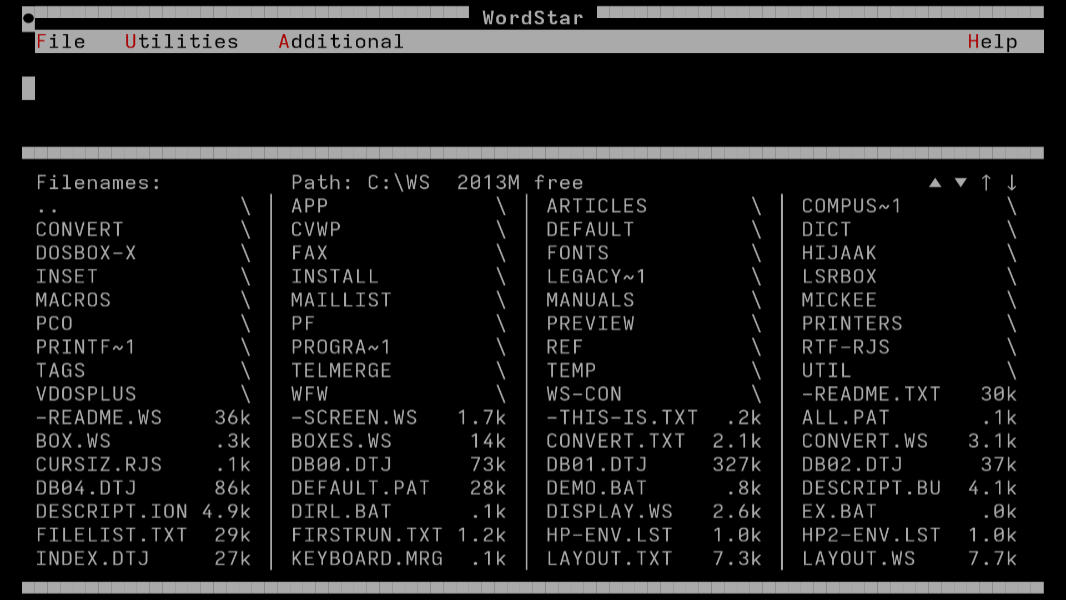Select the thin up arrow scroll icon
Screen dimensions: 1066x600
point(986,183)
